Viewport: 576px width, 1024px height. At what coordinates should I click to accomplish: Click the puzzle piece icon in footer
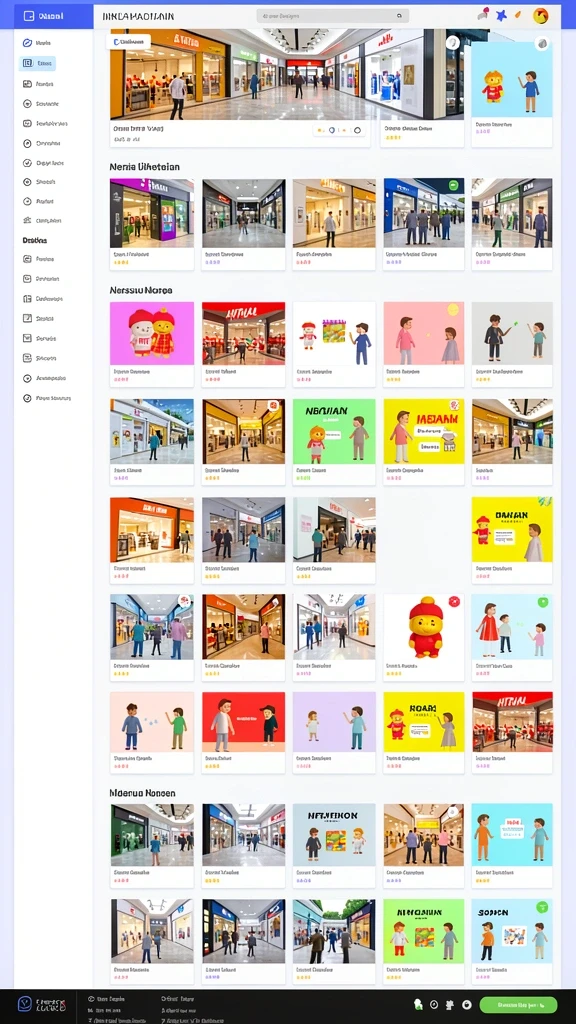pos(451,1004)
